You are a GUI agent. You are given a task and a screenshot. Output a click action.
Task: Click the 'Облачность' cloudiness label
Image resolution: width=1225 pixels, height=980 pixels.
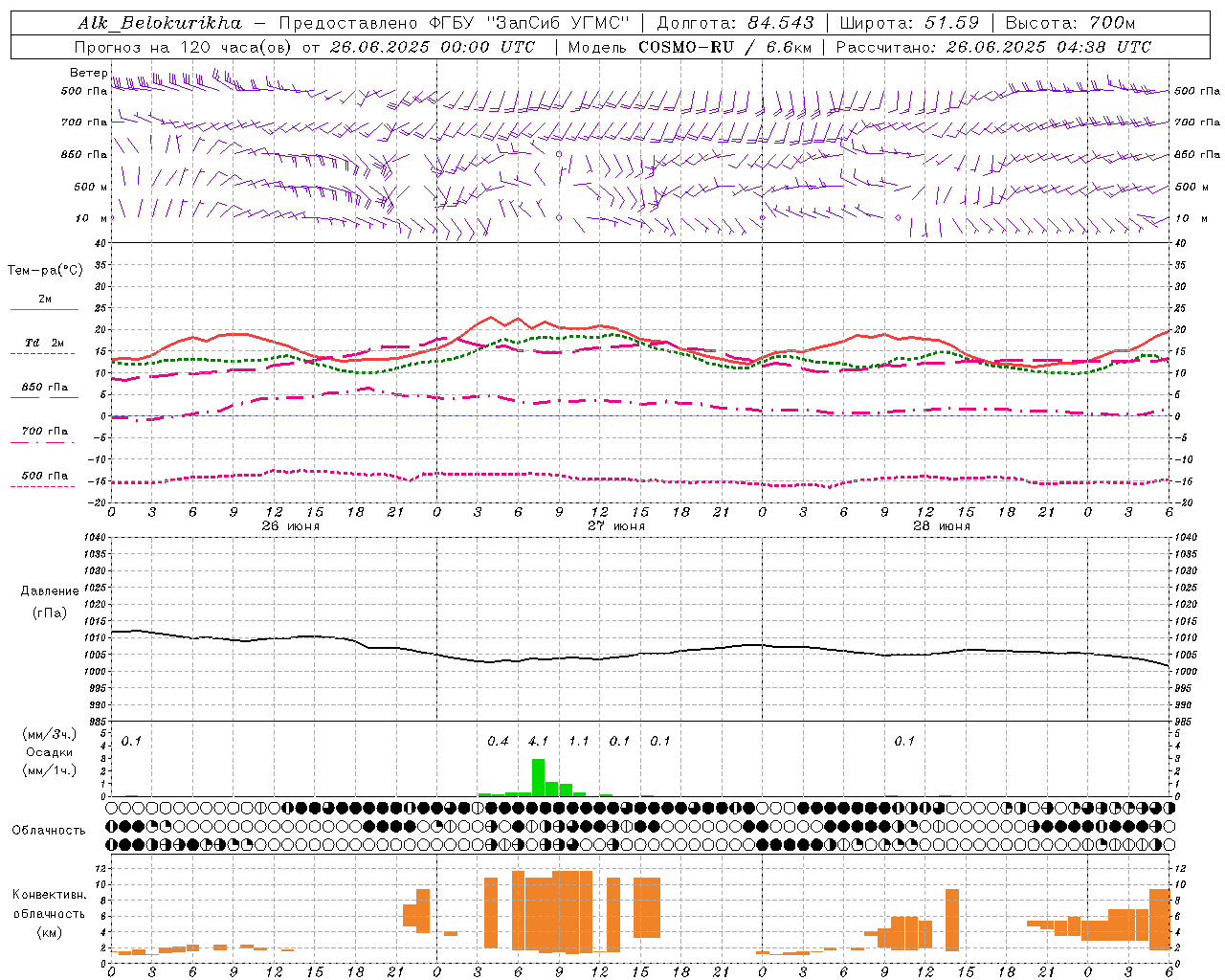49,831
